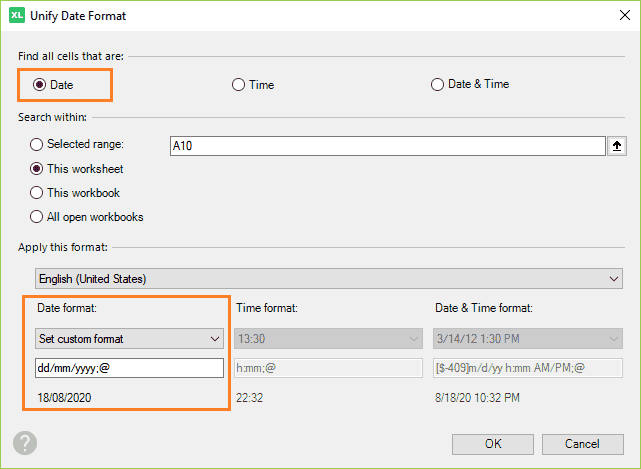
Task: Open the 13:30 time format dropdown
Action: tap(328, 339)
